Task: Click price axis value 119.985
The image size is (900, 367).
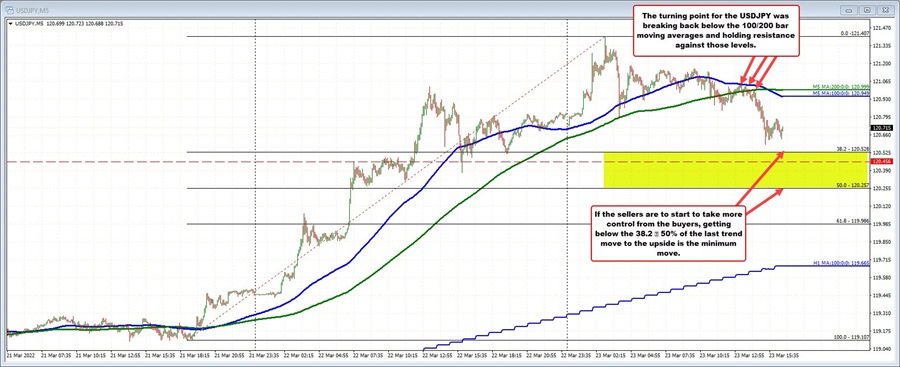Action: [882, 224]
